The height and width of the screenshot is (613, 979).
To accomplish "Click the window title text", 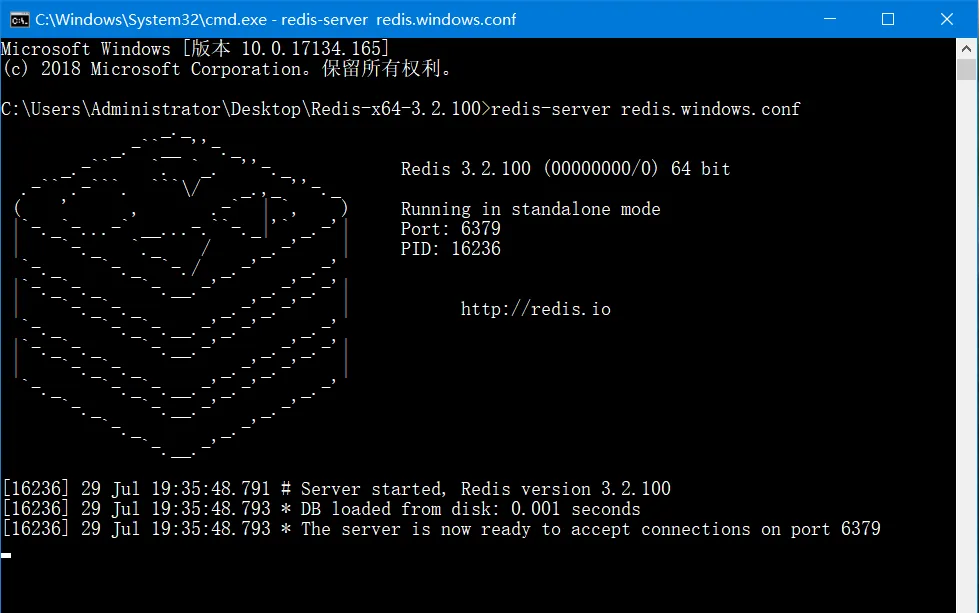I will click(x=275, y=20).
